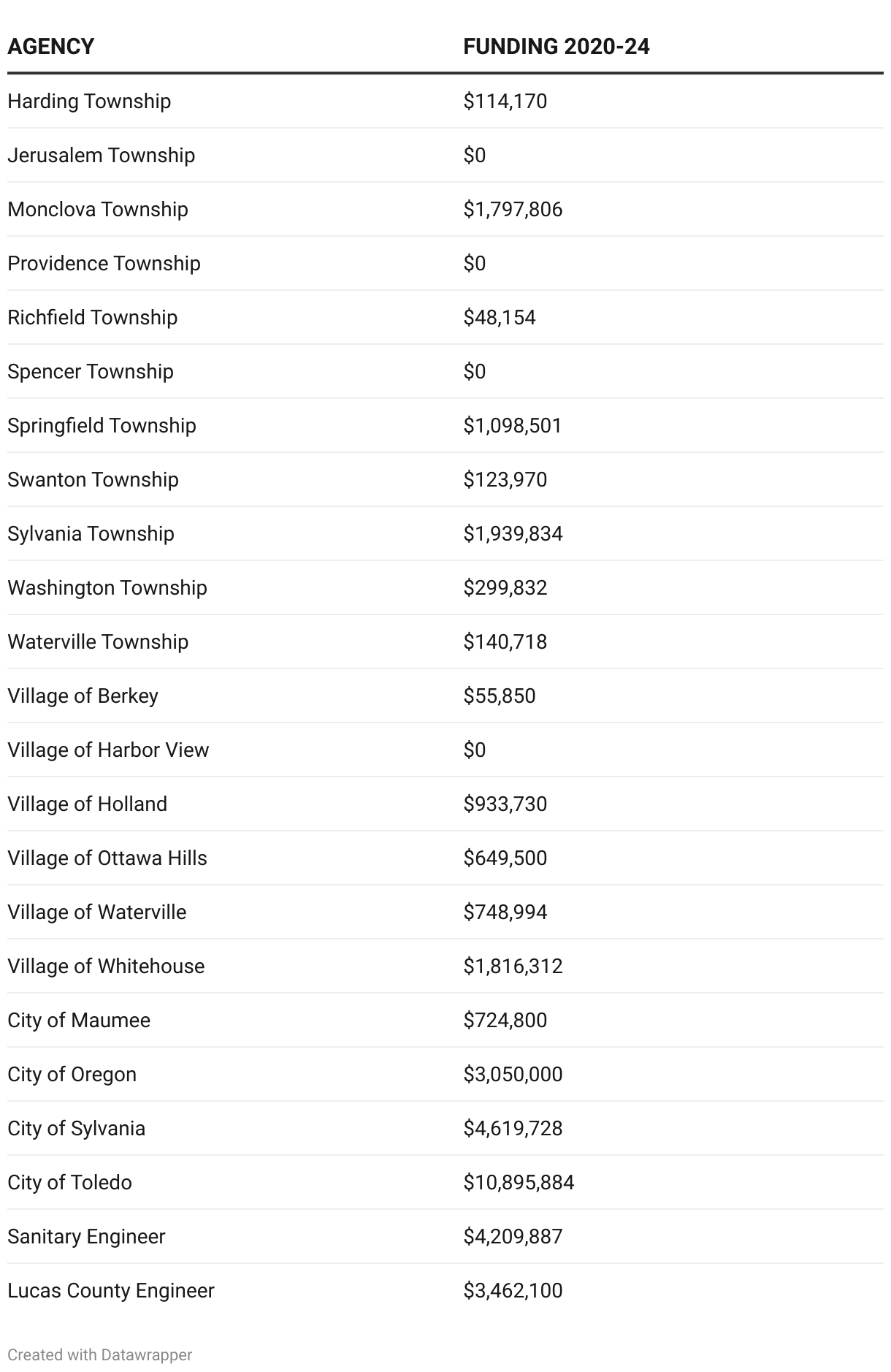Click the AGENCY column header

point(51,47)
